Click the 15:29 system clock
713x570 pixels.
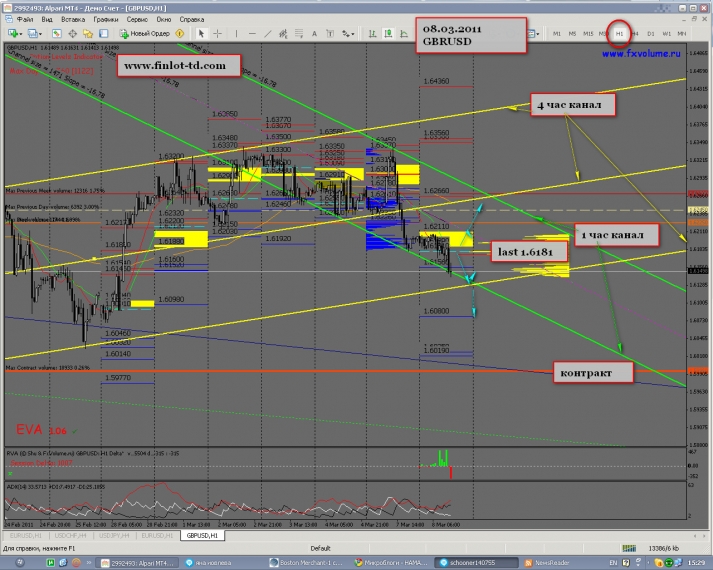697,563
